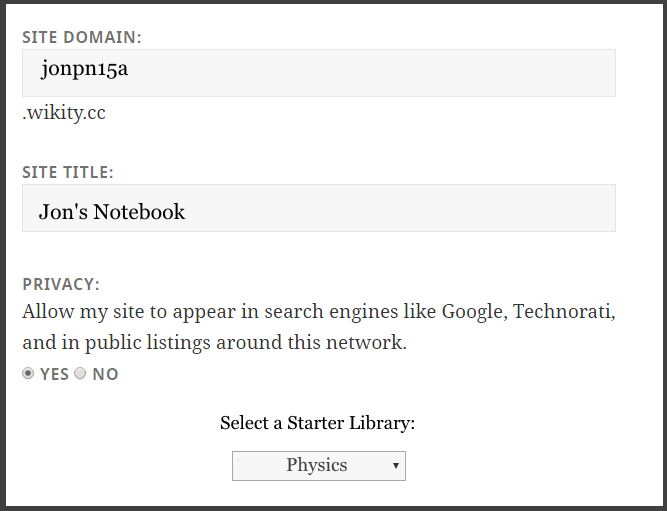Click the PRIVACY heading label
Screen dimensions: 667x511
point(61,284)
